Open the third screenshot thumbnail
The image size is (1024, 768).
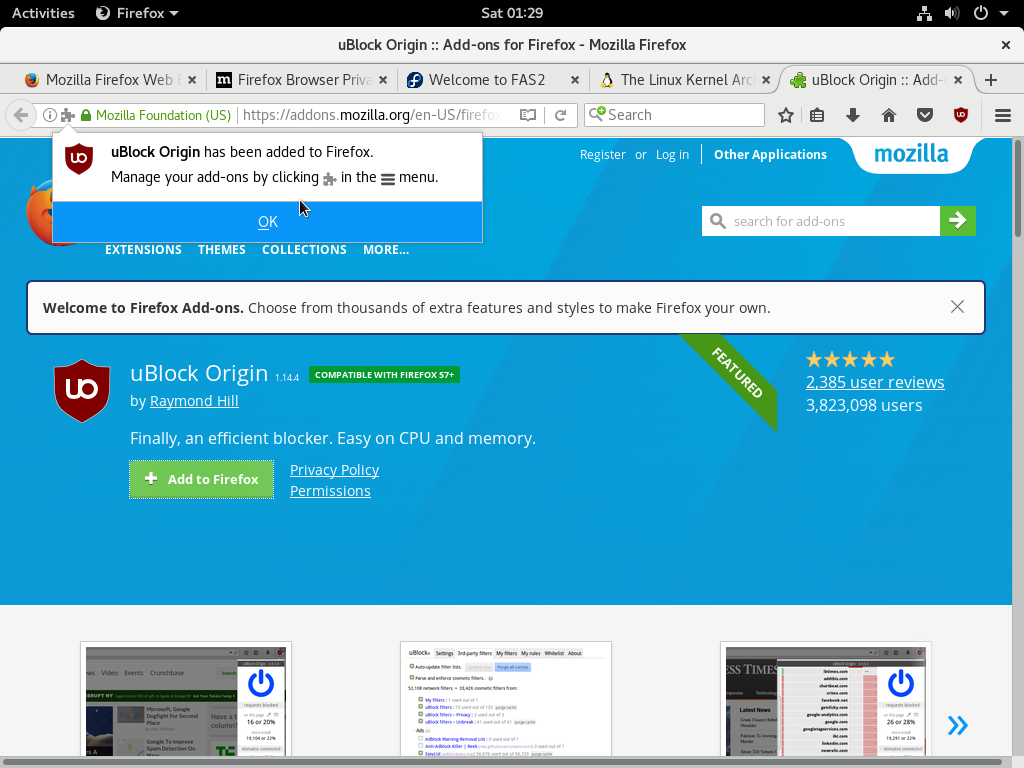(x=826, y=700)
